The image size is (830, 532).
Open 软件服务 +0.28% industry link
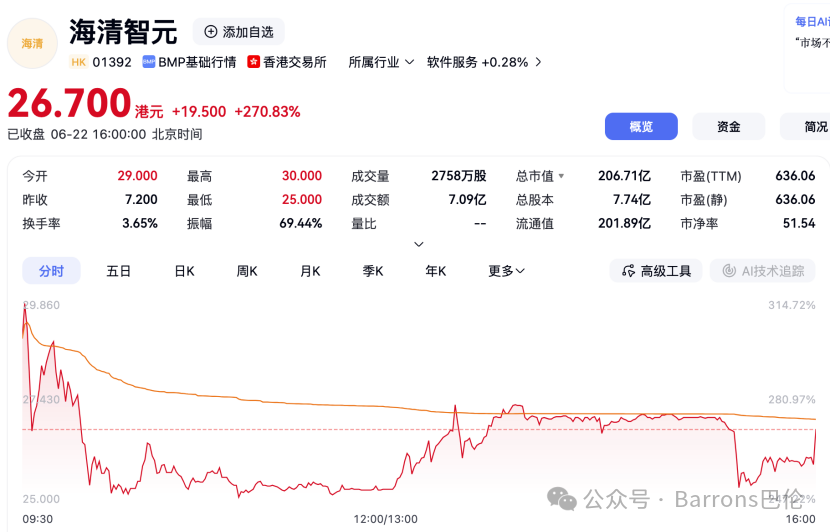(x=477, y=62)
